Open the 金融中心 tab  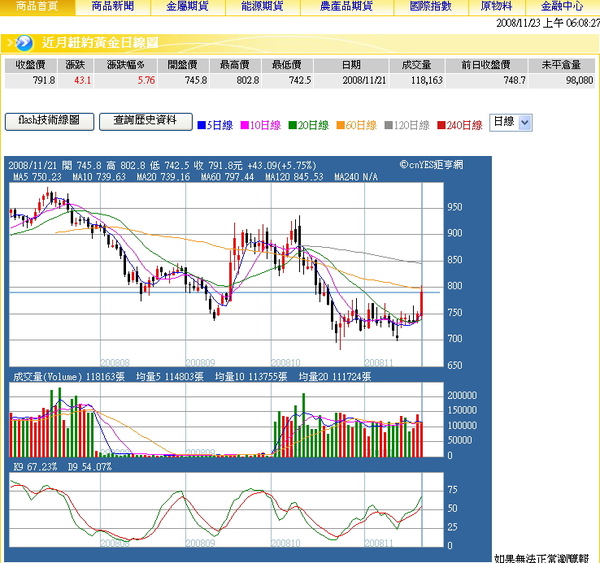(x=562, y=7)
